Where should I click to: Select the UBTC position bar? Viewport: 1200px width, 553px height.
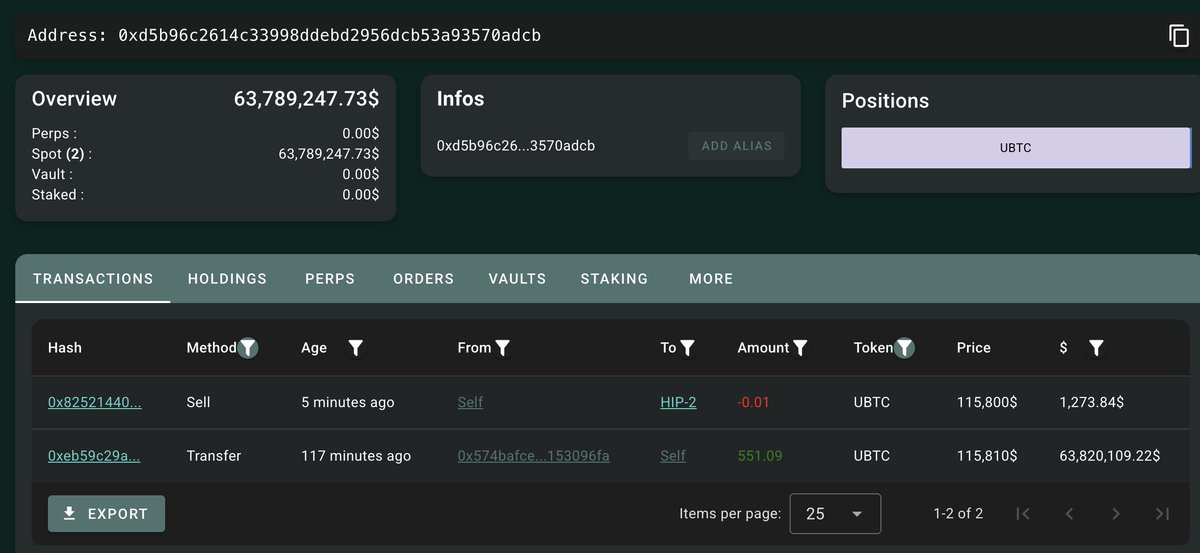point(1016,148)
